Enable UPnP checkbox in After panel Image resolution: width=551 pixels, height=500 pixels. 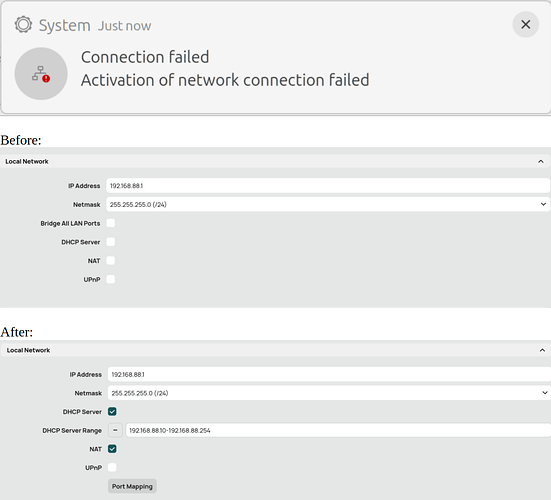click(x=112, y=467)
